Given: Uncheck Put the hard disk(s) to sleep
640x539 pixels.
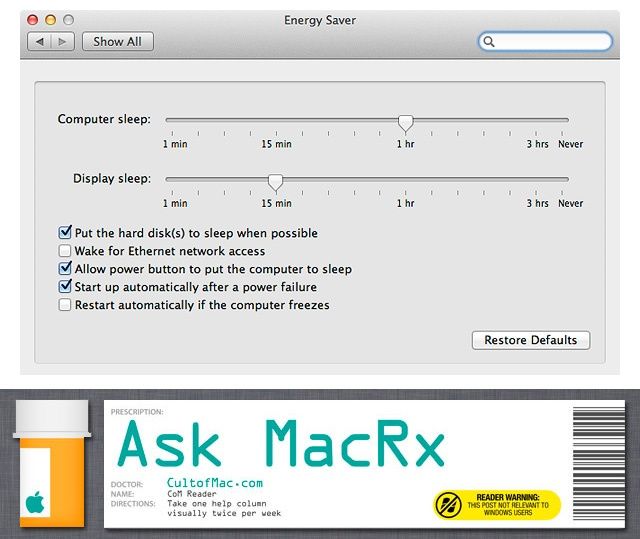Looking at the screenshot, I should [x=65, y=233].
